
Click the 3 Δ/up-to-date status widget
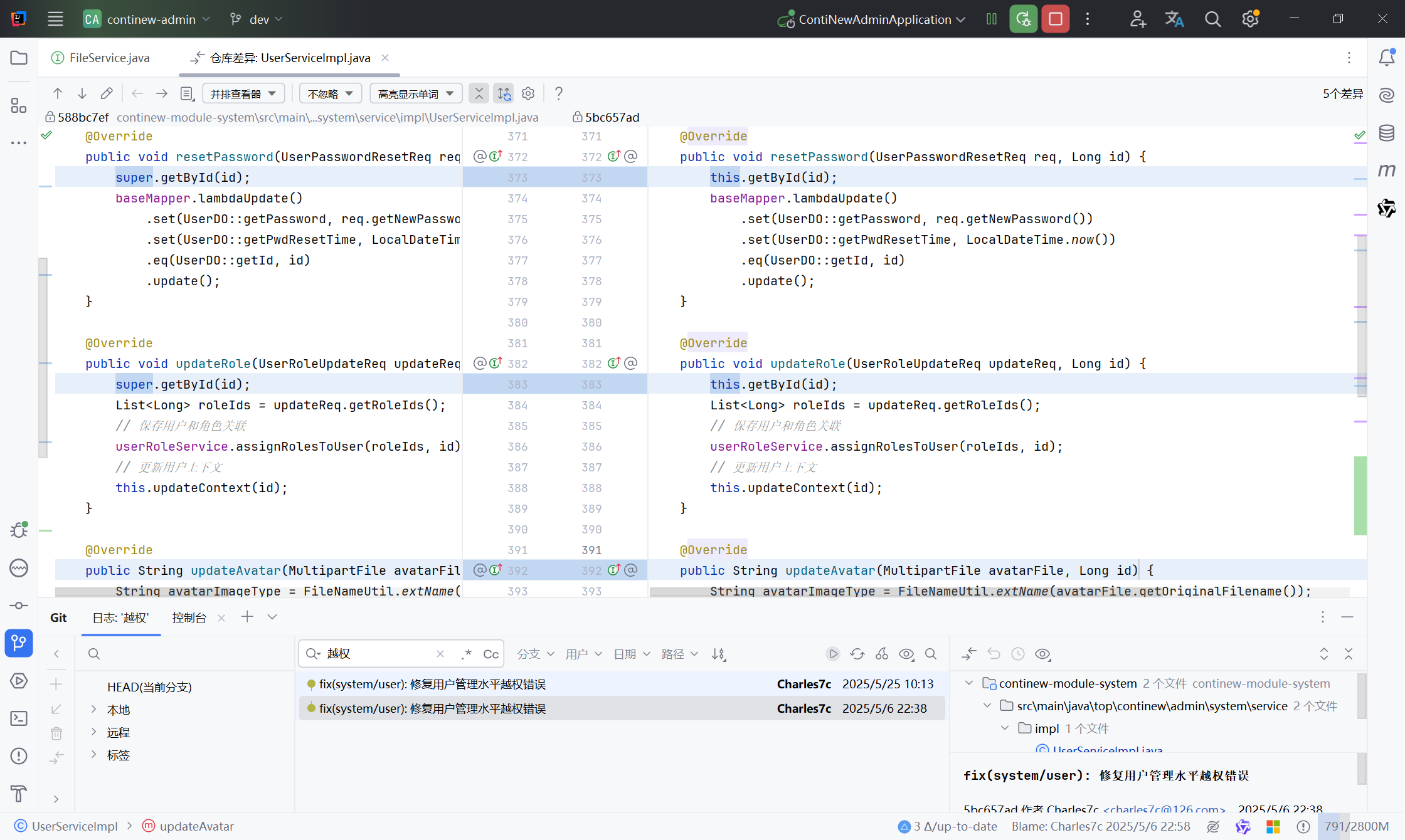948,827
